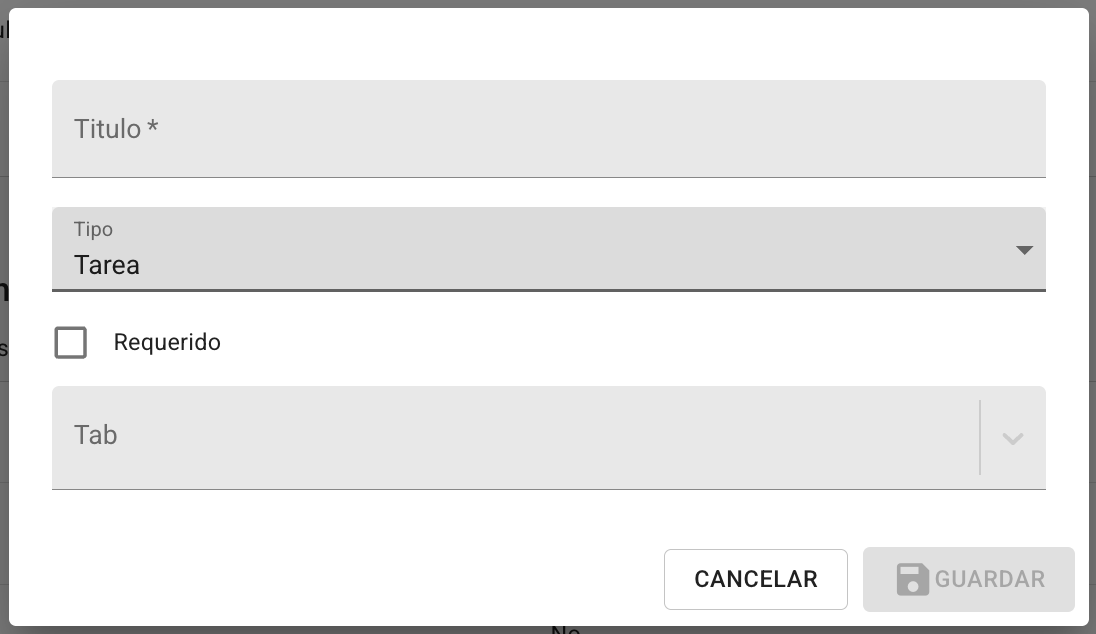This screenshot has height=634, width=1096.
Task: Click the Tab field chevron icon
Action: [1013, 438]
